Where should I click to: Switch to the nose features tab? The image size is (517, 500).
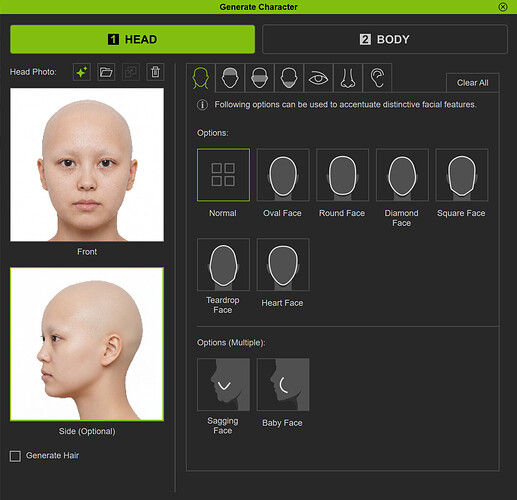click(x=348, y=78)
